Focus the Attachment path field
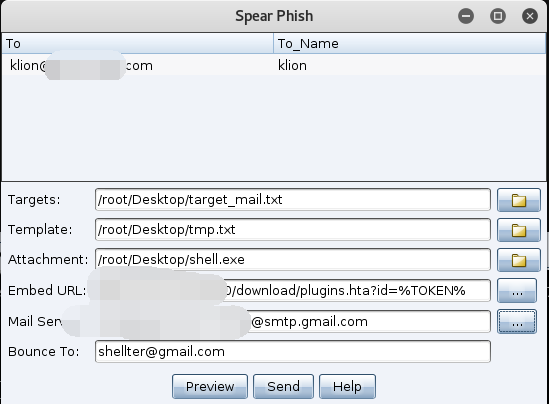549x404 pixels. pyautogui.click(x=293, y=259)
